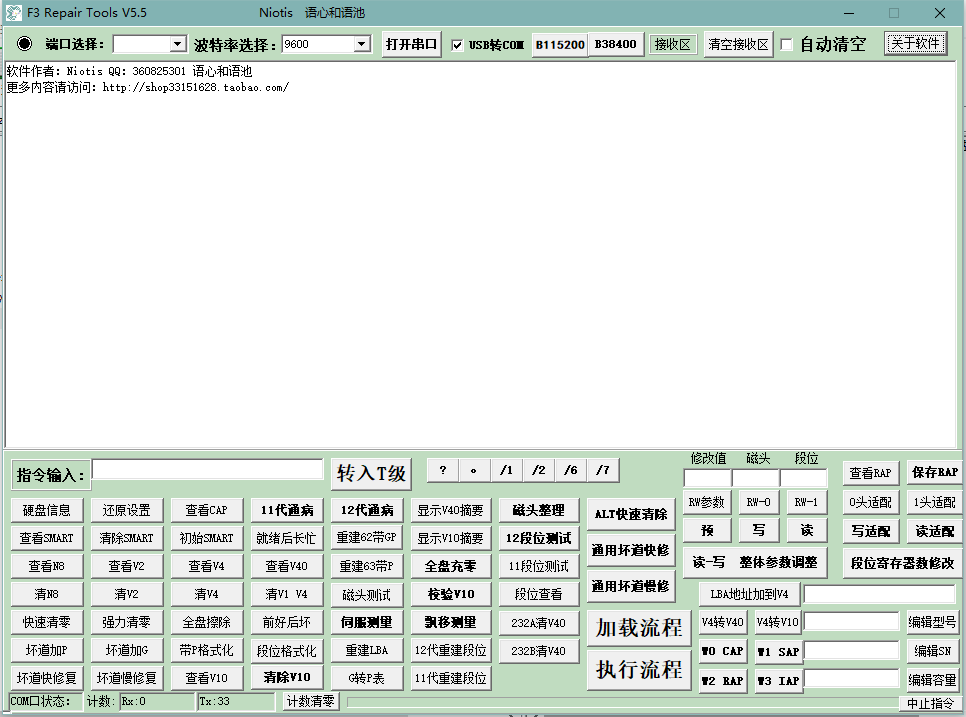The image size is (966, 717).
Task: Click in the 指令输入 command field
Action: click(x=208, y=470)
